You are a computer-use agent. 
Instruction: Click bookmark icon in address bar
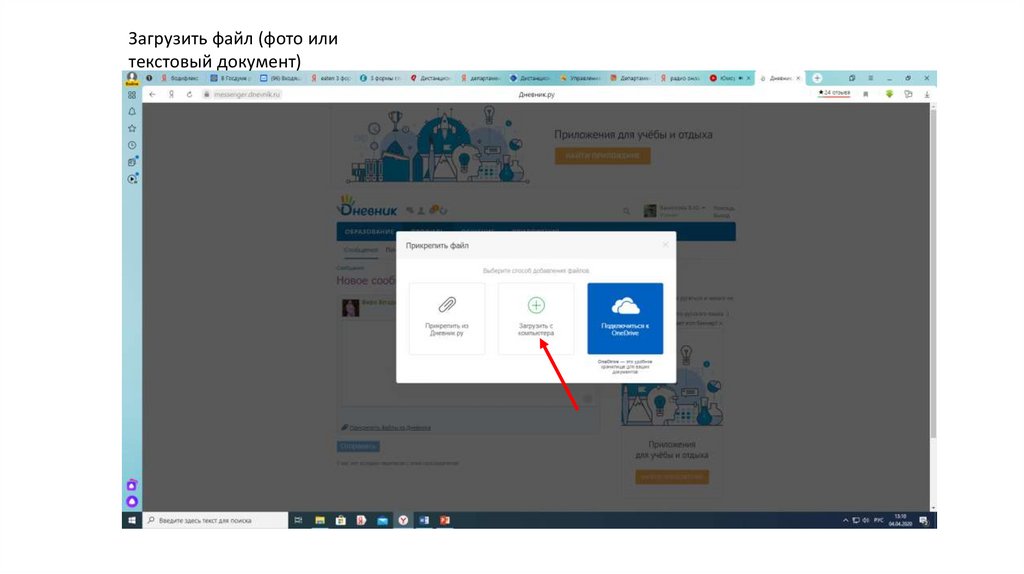pos(866,95)
